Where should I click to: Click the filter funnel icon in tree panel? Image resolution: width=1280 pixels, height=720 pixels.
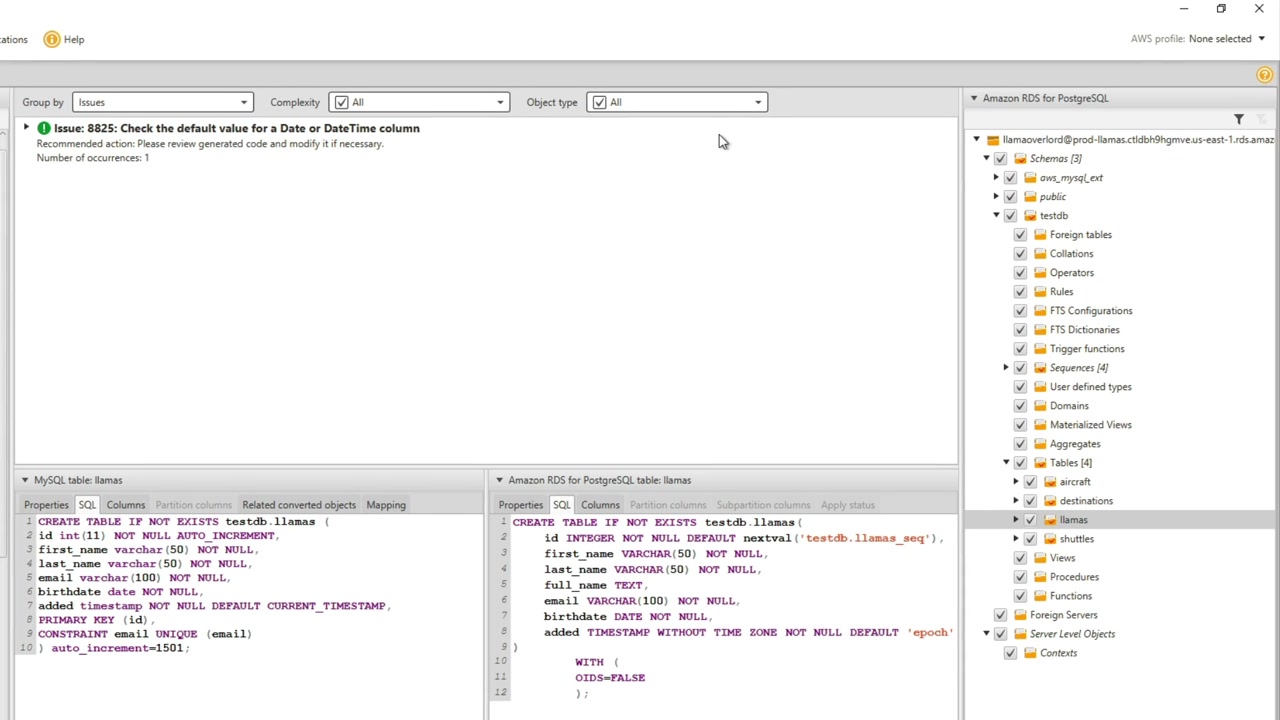coord(1238,120)
